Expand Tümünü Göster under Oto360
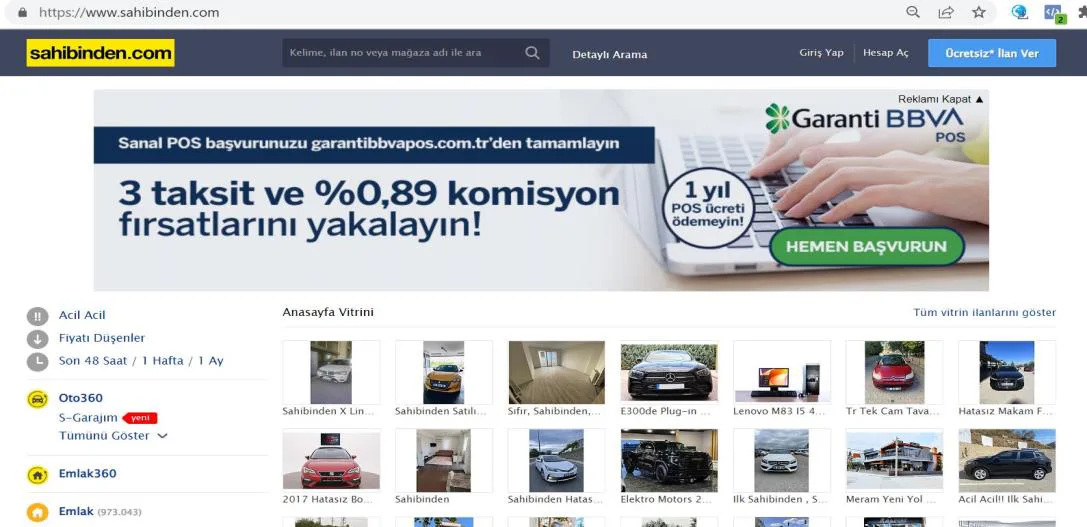This screenshot has height=527, width=1087. 113,436
